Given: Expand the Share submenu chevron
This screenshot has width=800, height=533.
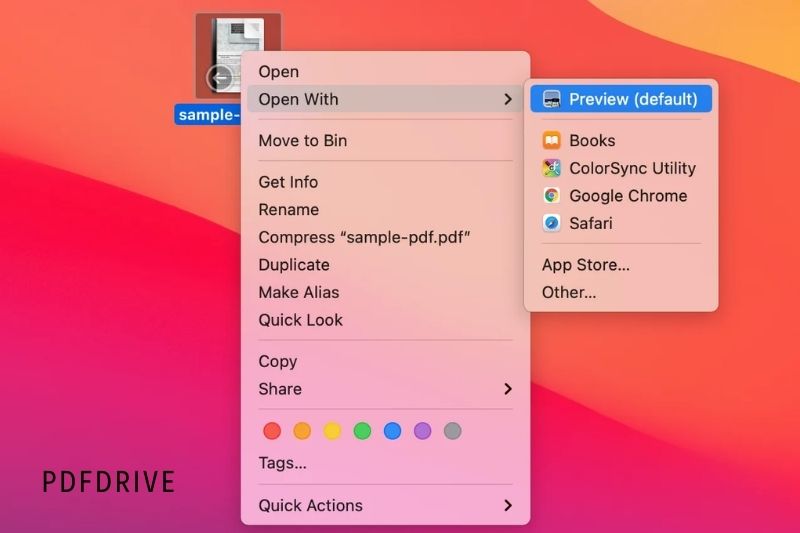Looking at the screenshot, I should tap(508, 389).
